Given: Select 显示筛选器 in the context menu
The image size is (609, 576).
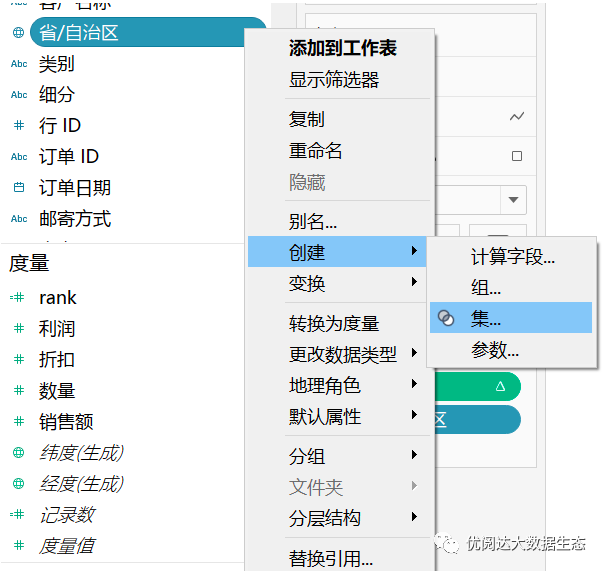Looking at the screenshot, I should [334, 80].
